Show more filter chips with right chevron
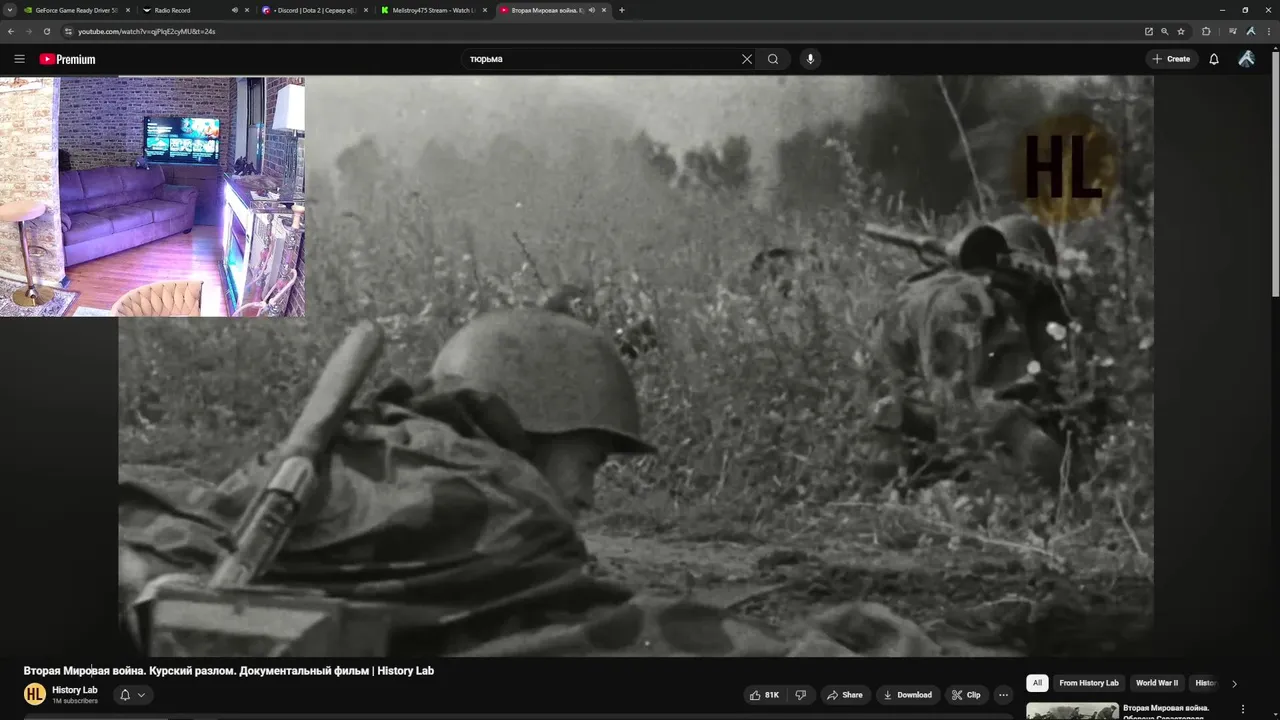This screenshot has width=1280, height=720. click(1234, 684)
